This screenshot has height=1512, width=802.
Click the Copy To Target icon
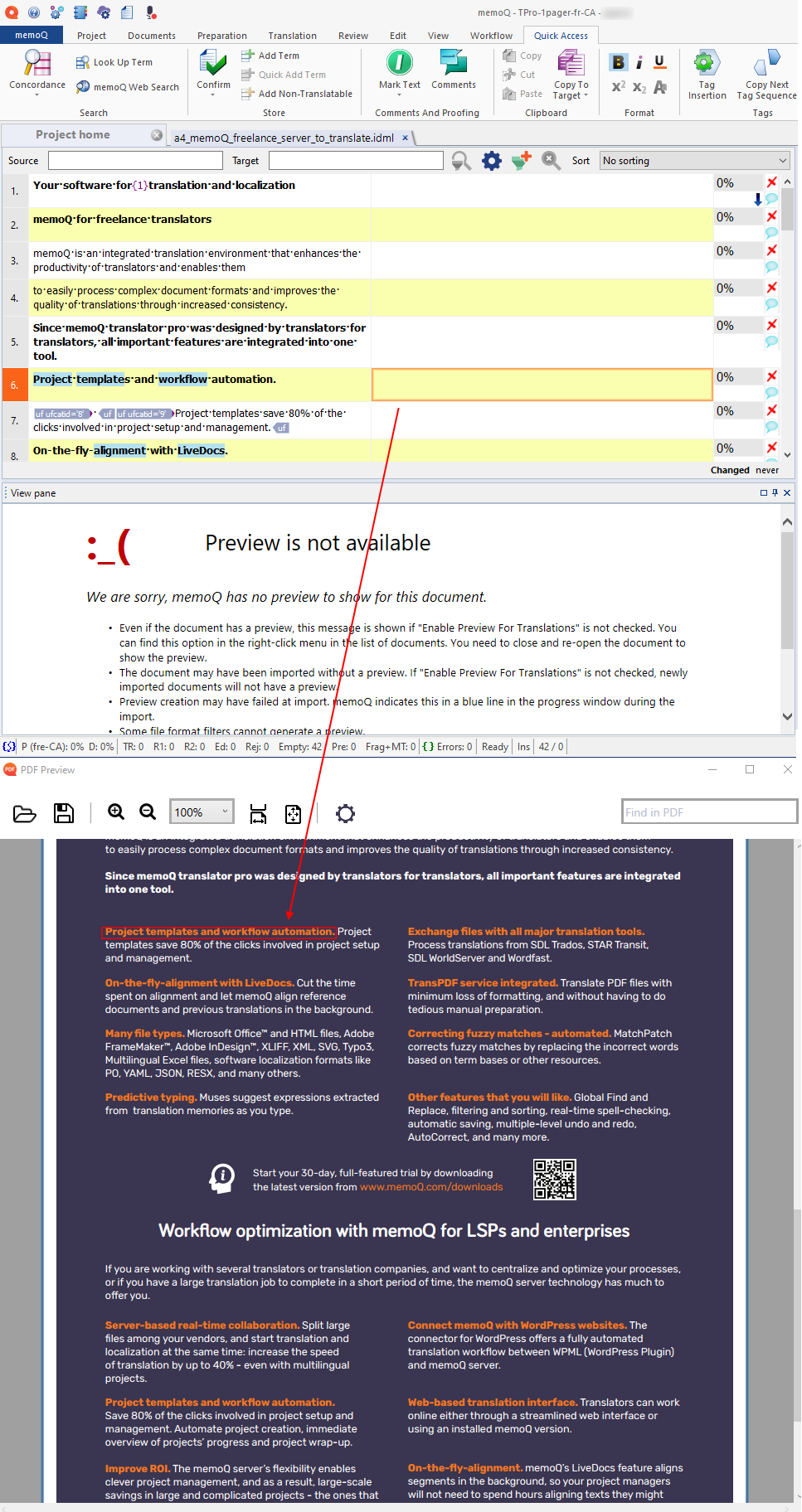[x=571, y=65]
